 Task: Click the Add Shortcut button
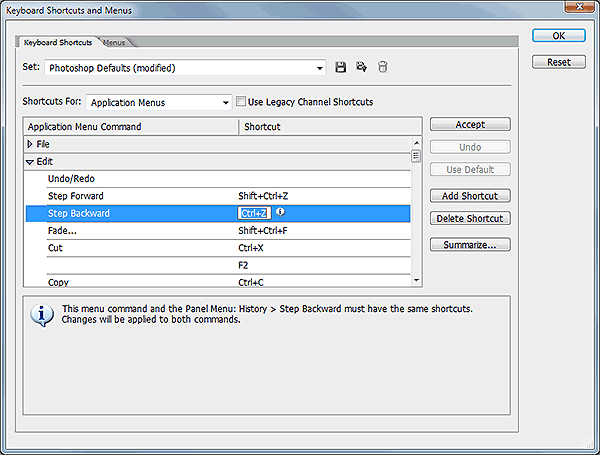(x=470, y=196)
